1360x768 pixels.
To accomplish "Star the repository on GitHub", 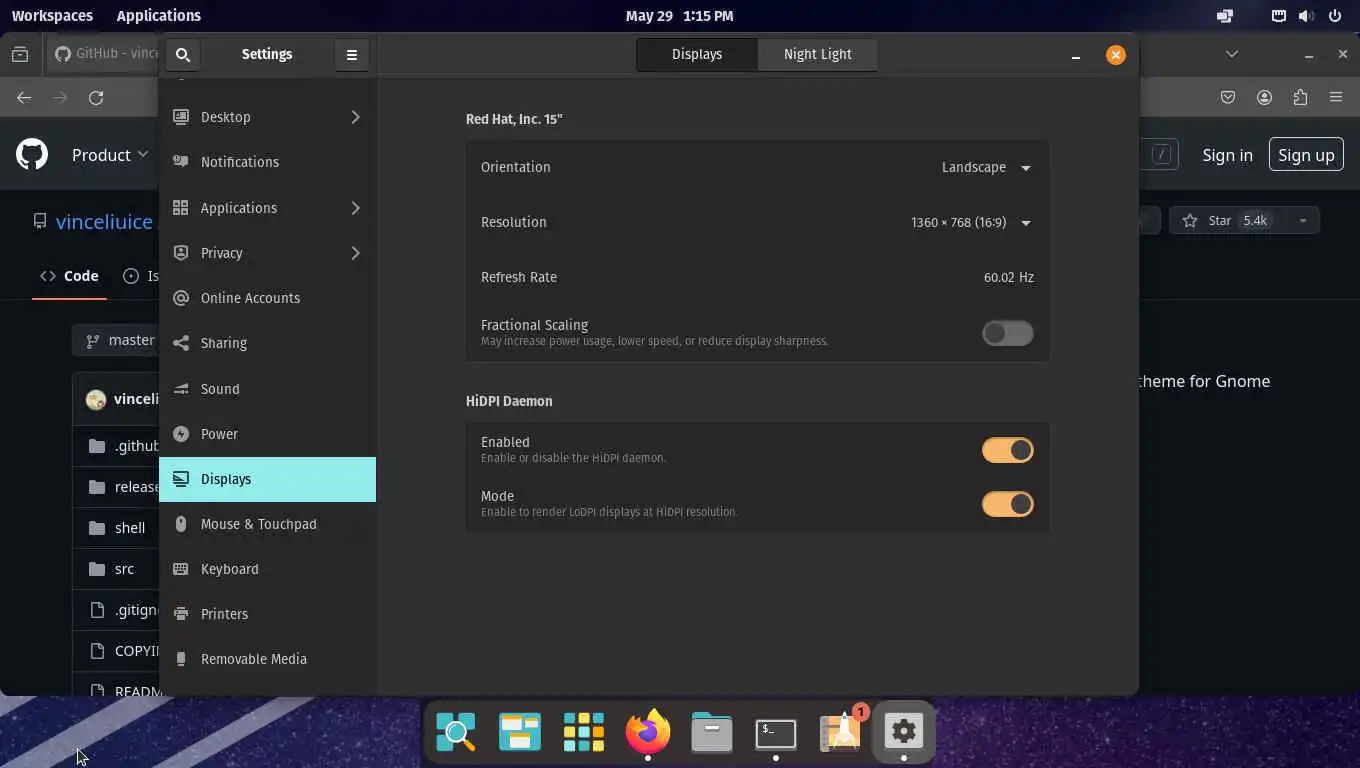I will pos(1226,221).
